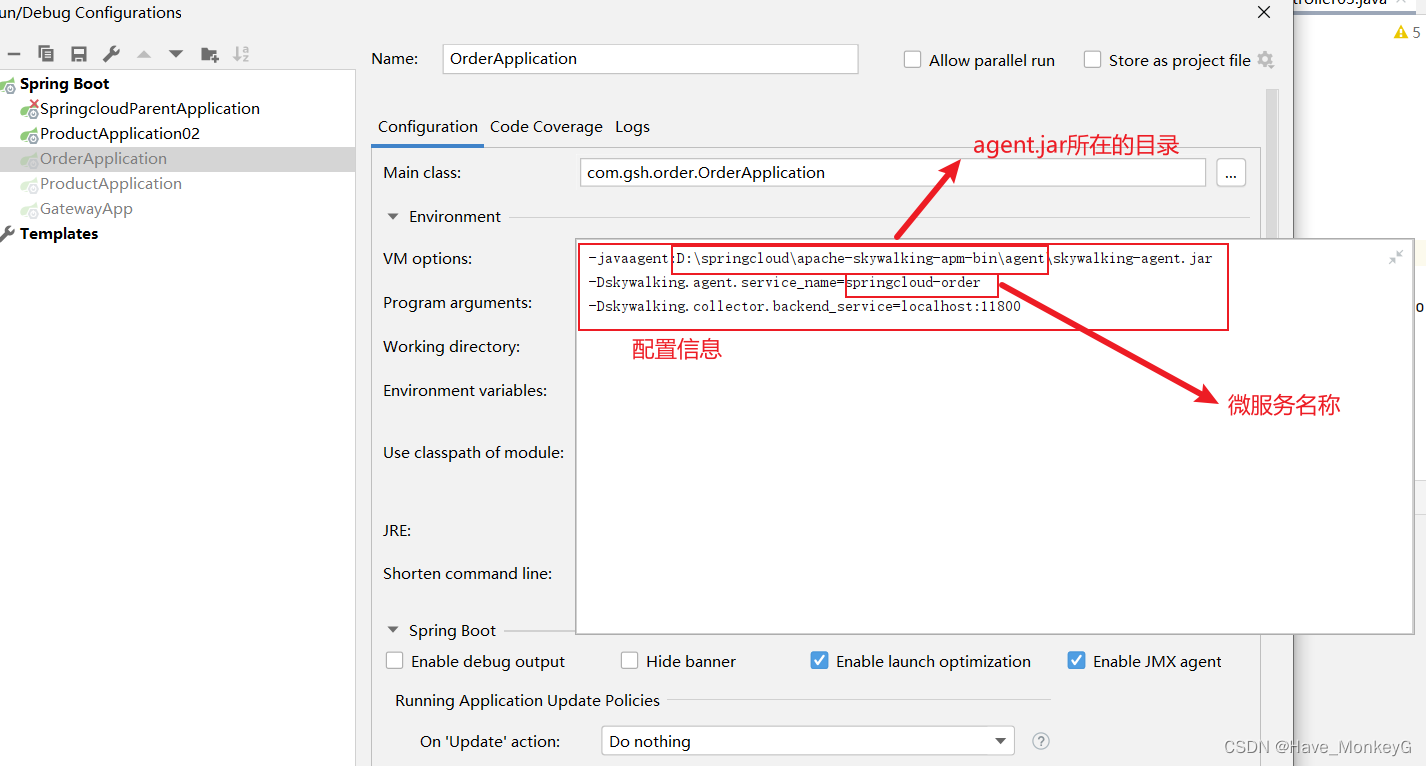The height and width of the screenshot is (766, 1426).
Task: Open the Store as project file gear settings
Action: coord(1265,60)
